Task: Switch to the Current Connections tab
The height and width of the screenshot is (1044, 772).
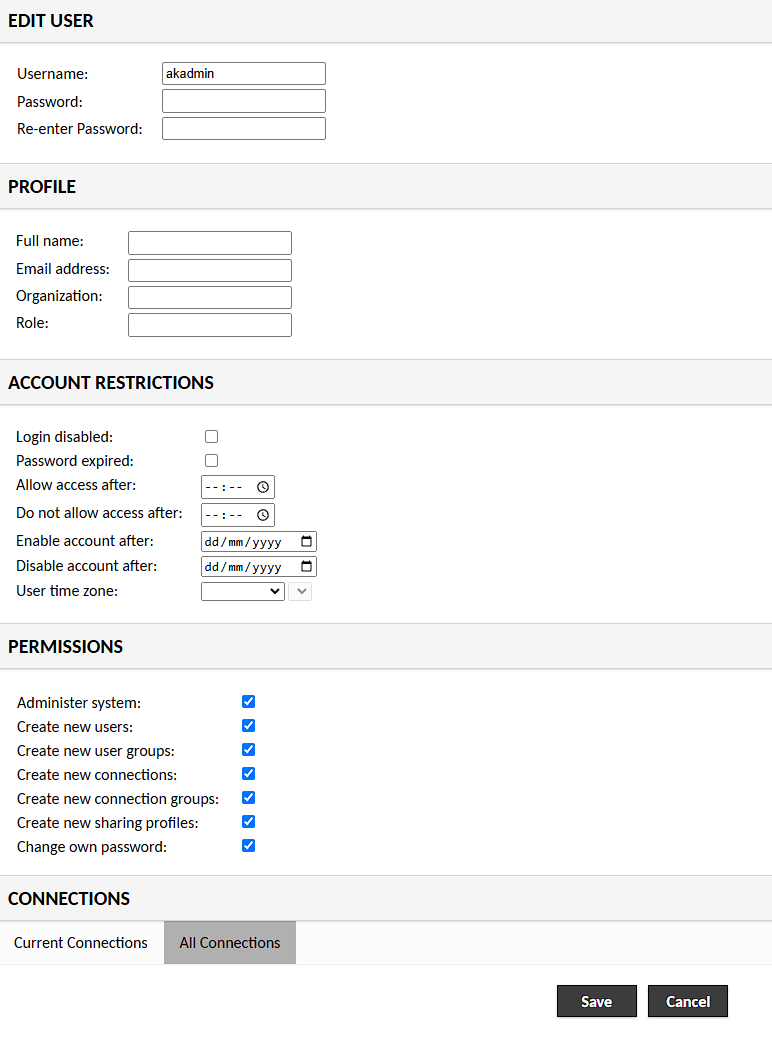Action: (x=81, y=943)
